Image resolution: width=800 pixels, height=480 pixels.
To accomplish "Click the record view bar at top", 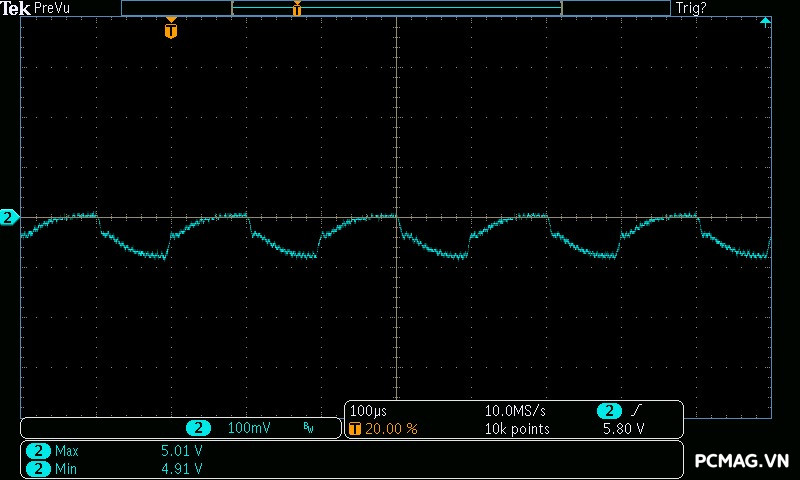I will coord(395,8).
